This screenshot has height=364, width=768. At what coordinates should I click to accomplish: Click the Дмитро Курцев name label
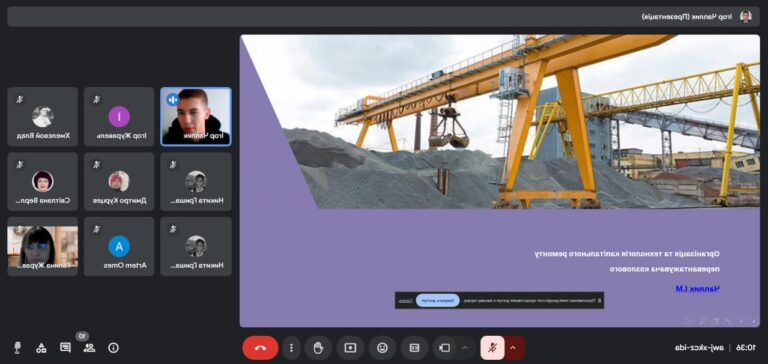click(x=120, y=200)
